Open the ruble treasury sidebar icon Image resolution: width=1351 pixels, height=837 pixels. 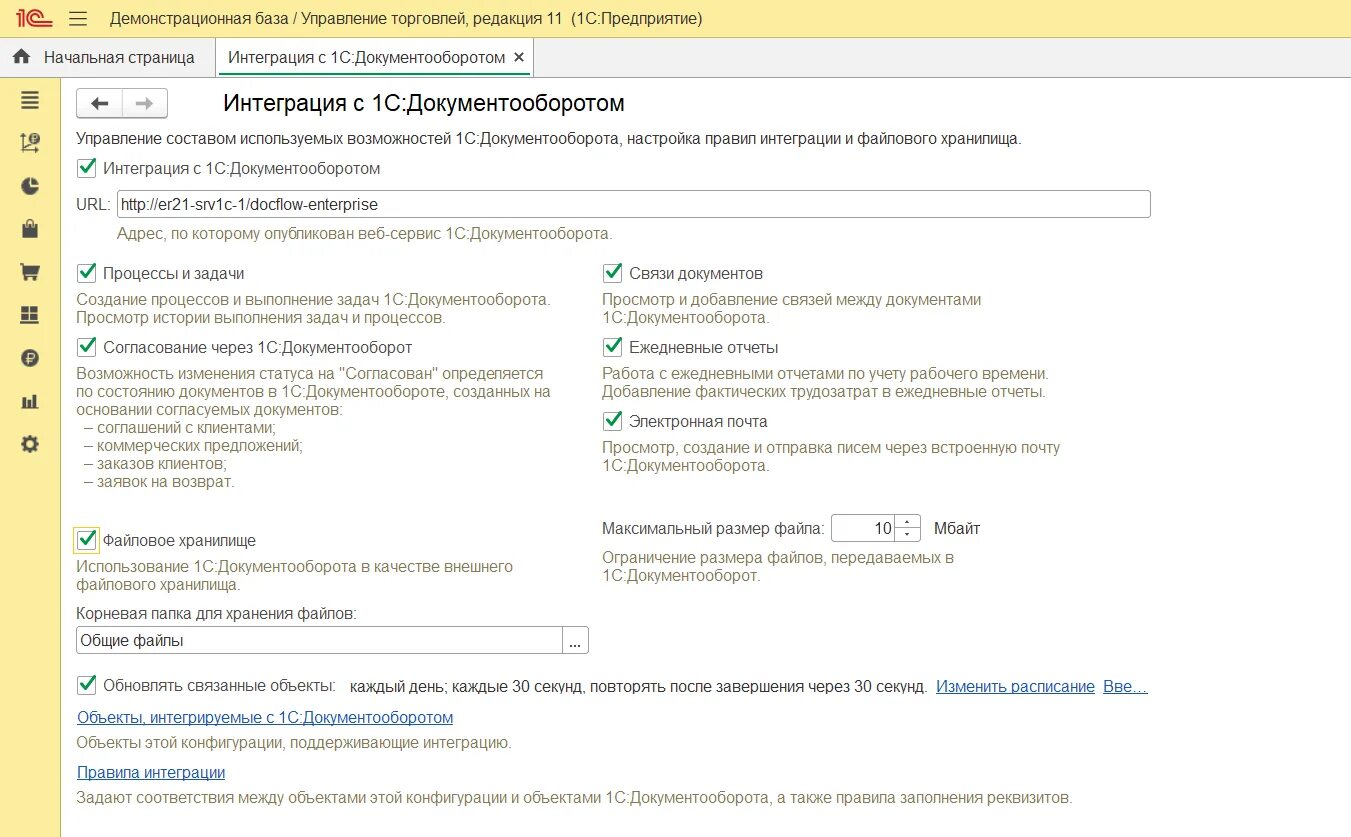30,358
